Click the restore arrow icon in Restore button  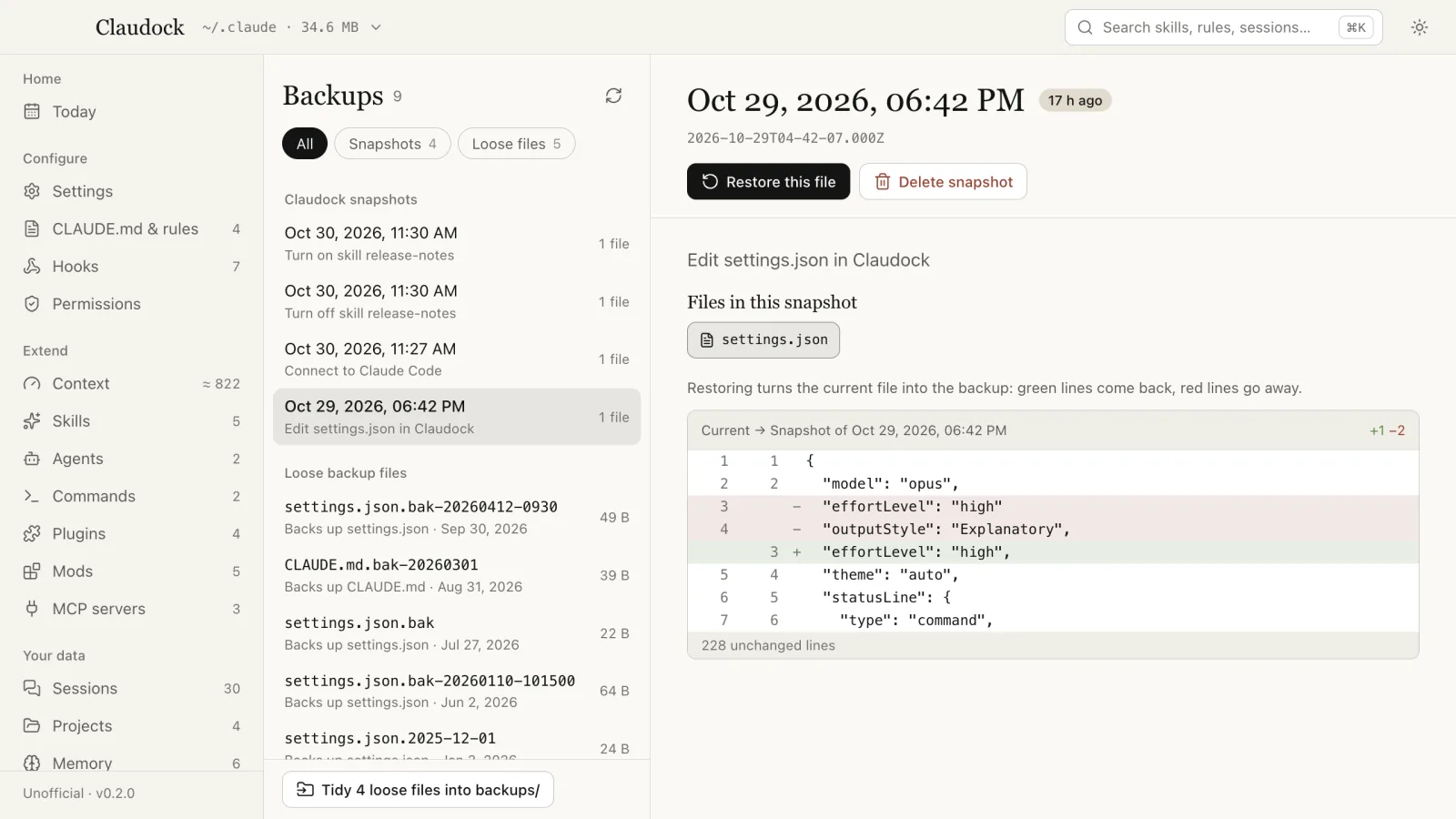tap(710, 182)
